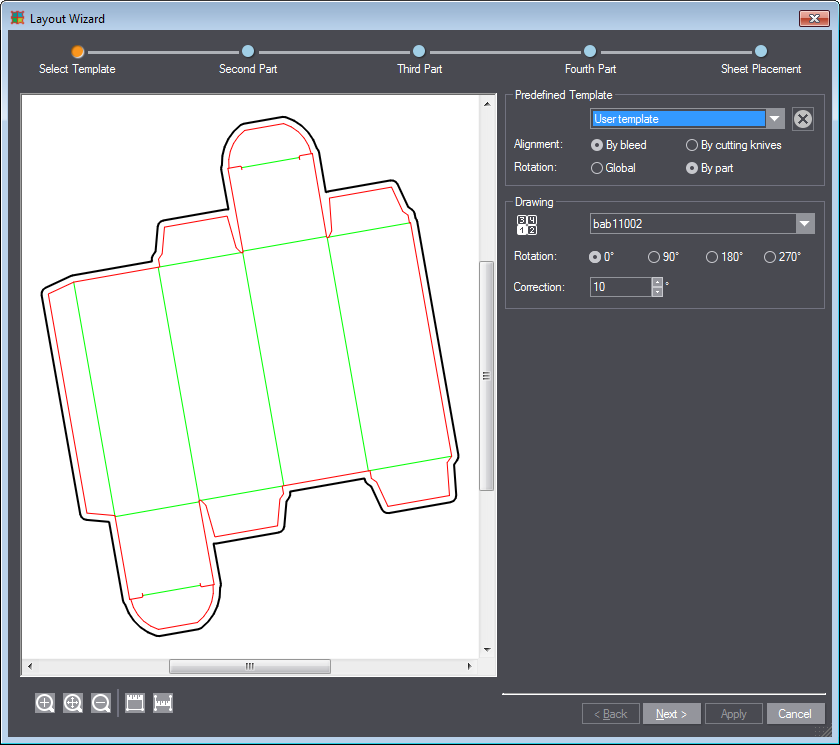Go to the Sheet Placement step
This screenshot has height=745, width=840.
pos(761,51)
